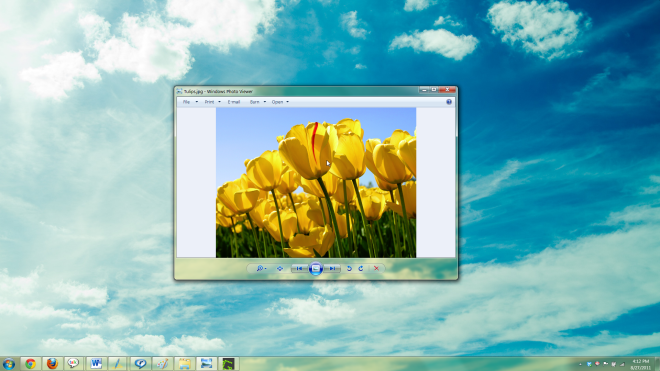Click the E-mail button in Photo Viewer
Screen dimensions: 660x371
coord(234,102)
